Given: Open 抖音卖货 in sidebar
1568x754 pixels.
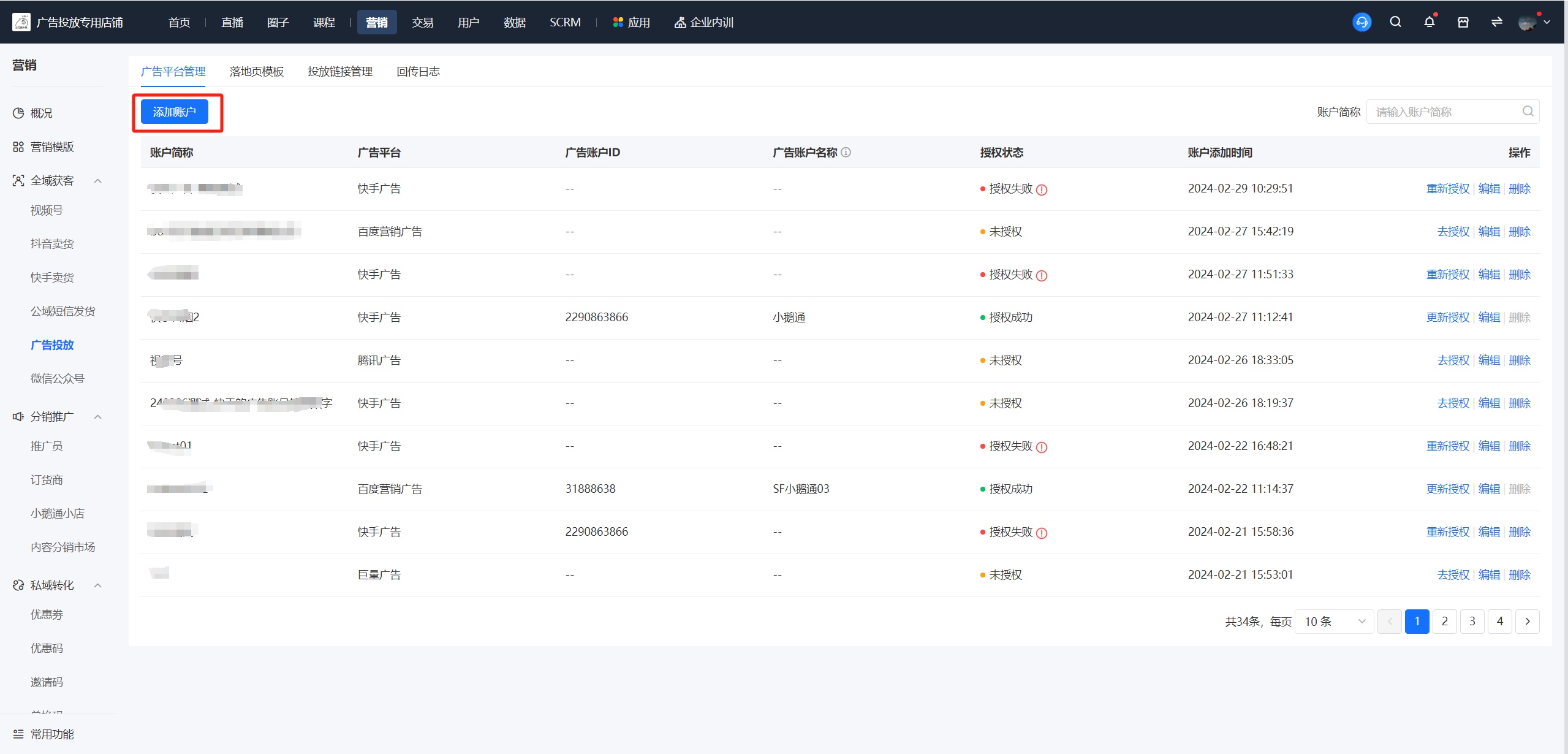Looking at the screenshot, I should [52, 243].
